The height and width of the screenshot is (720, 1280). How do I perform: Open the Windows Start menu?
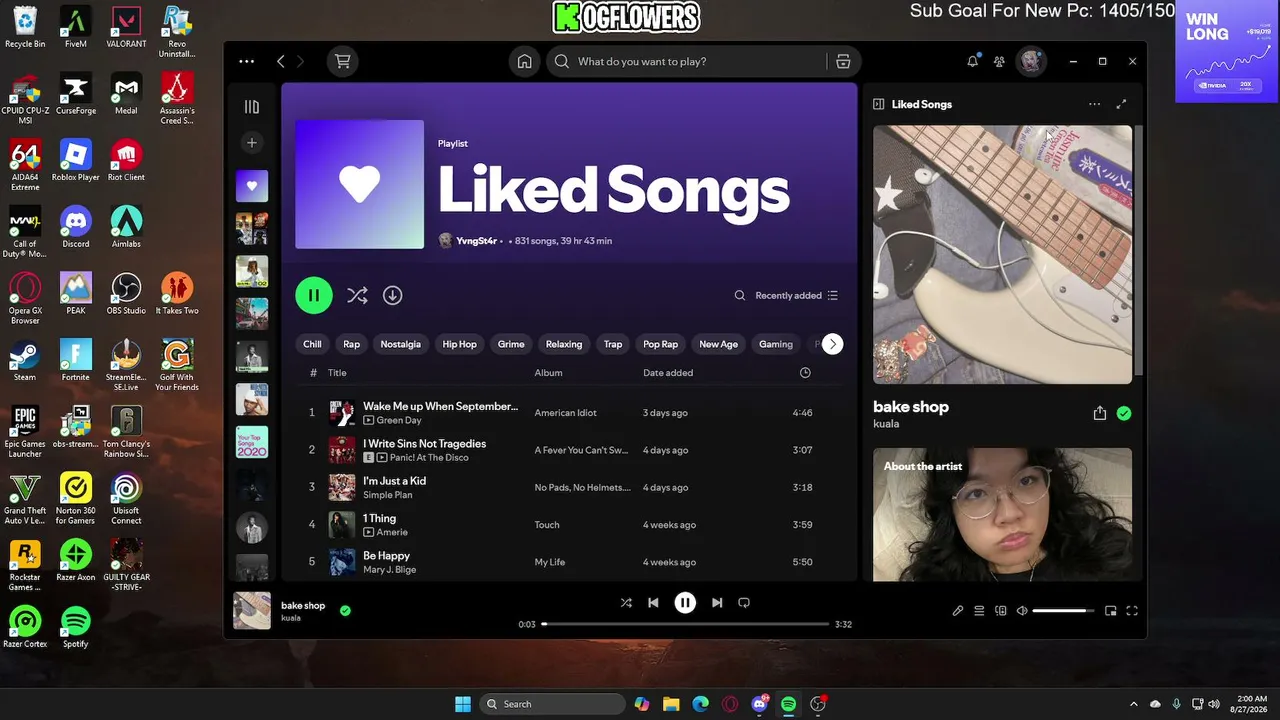click(463, 704)
